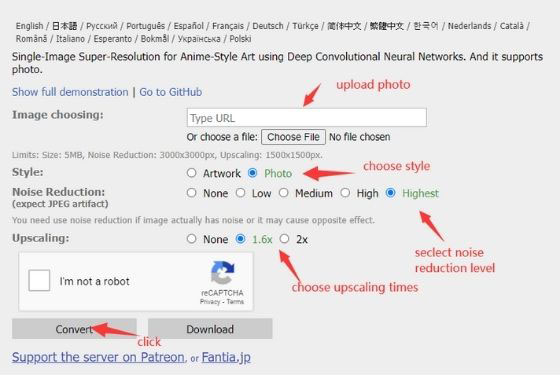Select the Photo style option
Viewport: 560px width, 381px height.
252,173
